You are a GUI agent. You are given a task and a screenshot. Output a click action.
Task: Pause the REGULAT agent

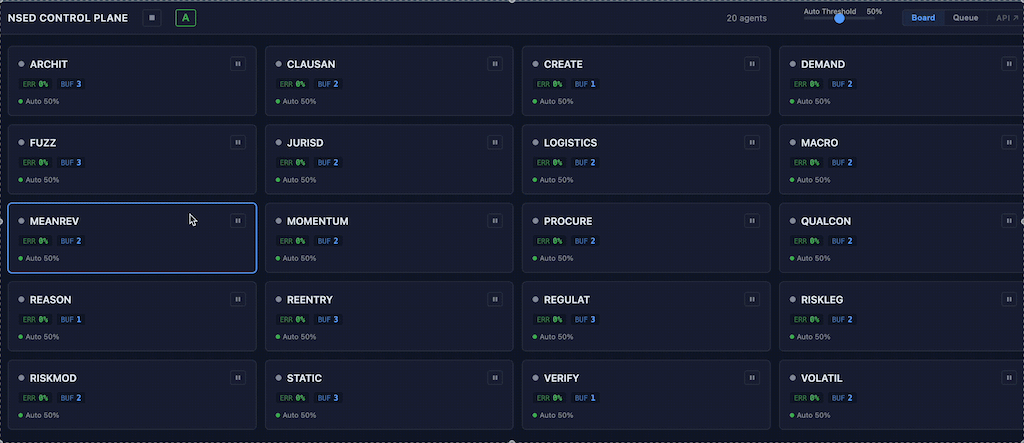click(x=751, y=299)
